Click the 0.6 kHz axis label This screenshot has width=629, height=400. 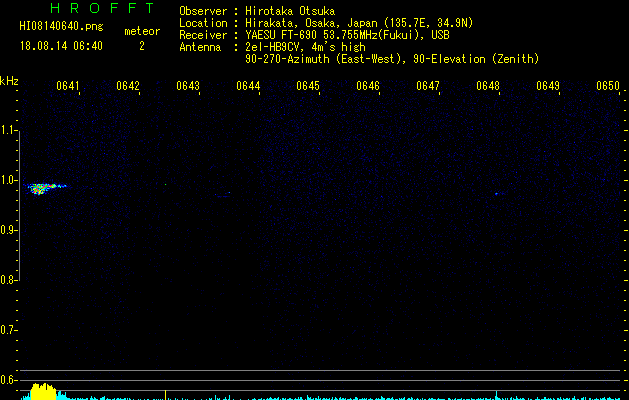(8, 380)
